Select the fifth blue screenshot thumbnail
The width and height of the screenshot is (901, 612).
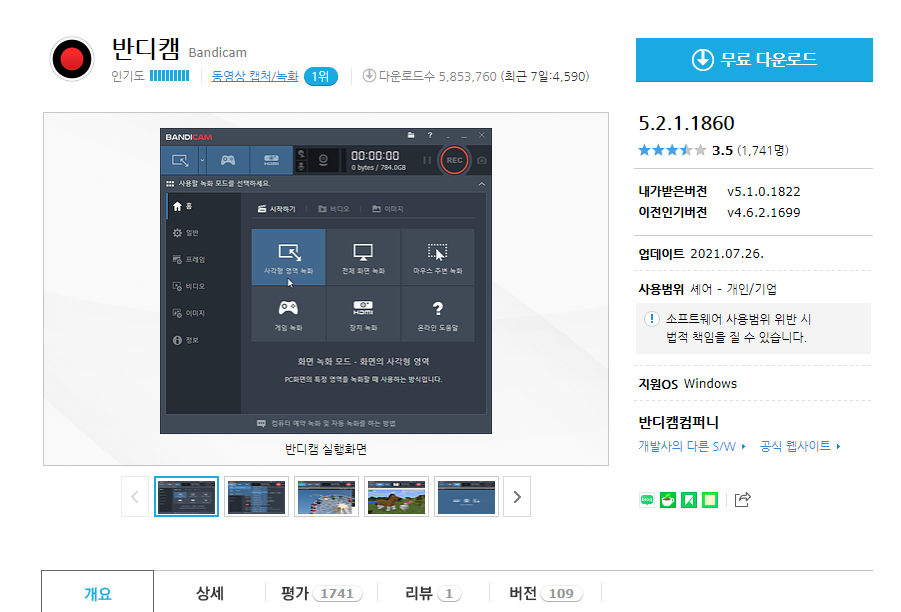click(x=467, y=496)
